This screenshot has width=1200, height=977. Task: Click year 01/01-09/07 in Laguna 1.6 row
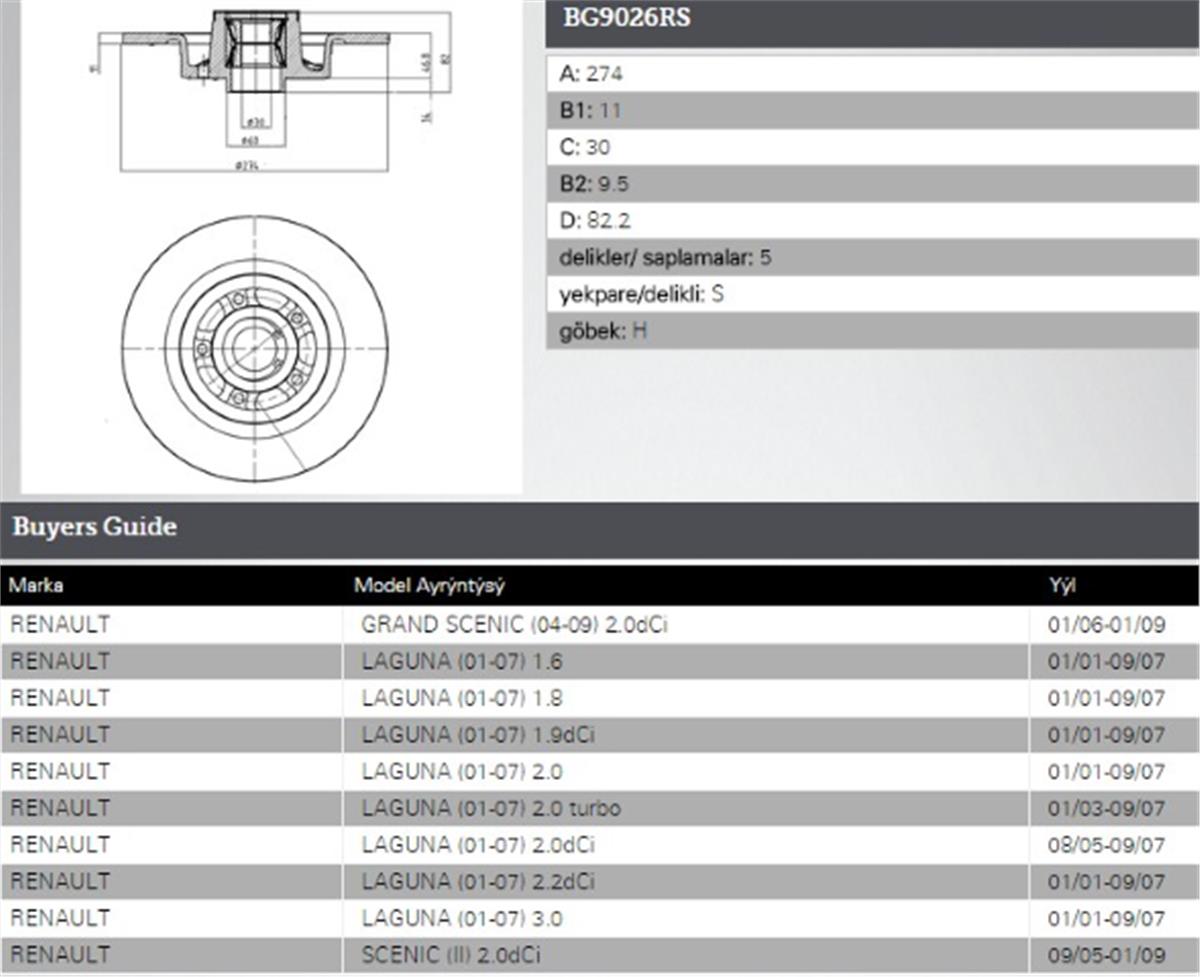1106,662
